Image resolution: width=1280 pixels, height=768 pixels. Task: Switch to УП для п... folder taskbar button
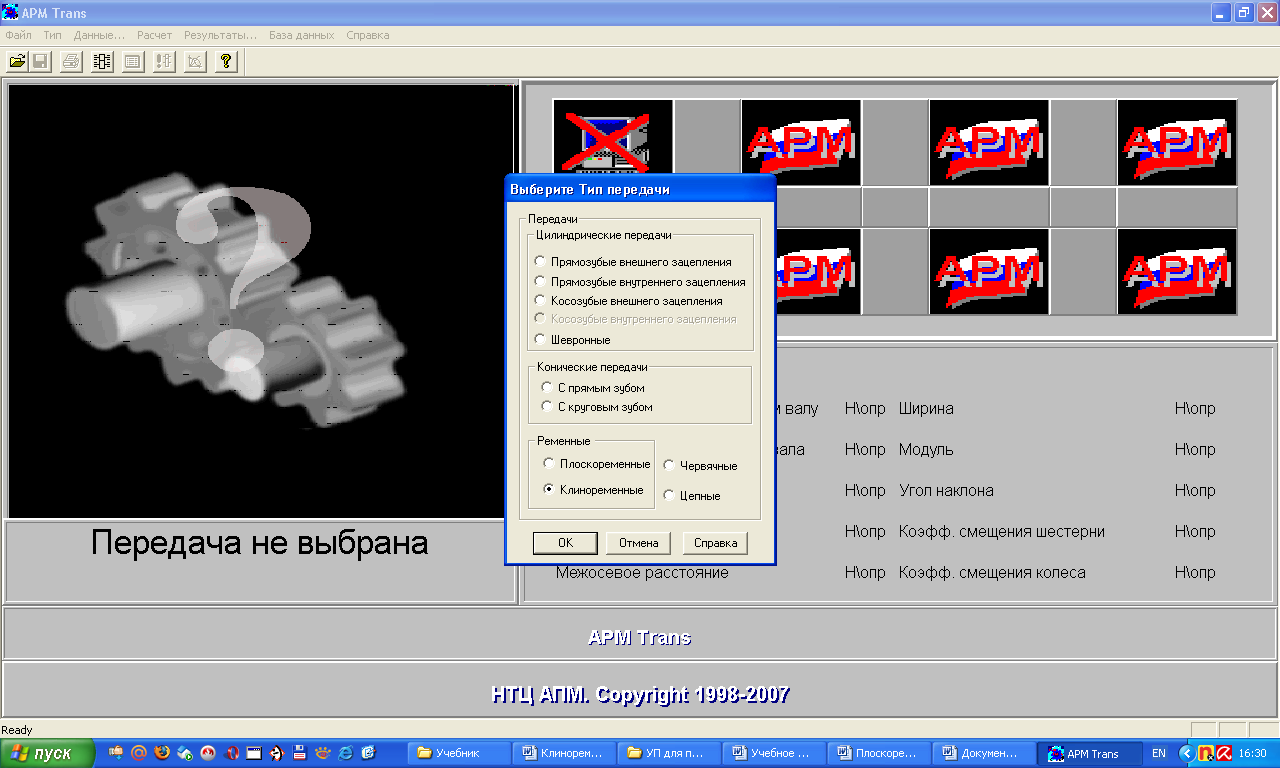(669, 753)
